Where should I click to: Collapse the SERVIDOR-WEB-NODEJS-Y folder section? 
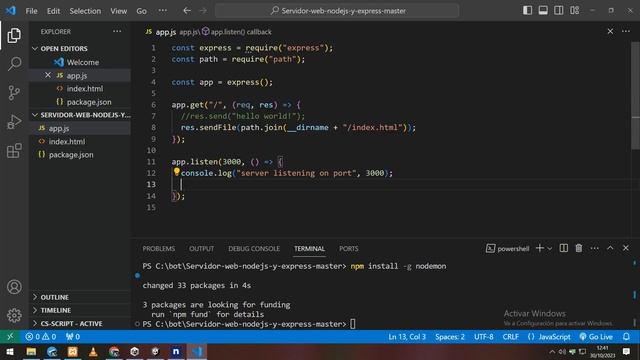pyautogui.click(x=80, y=115)
